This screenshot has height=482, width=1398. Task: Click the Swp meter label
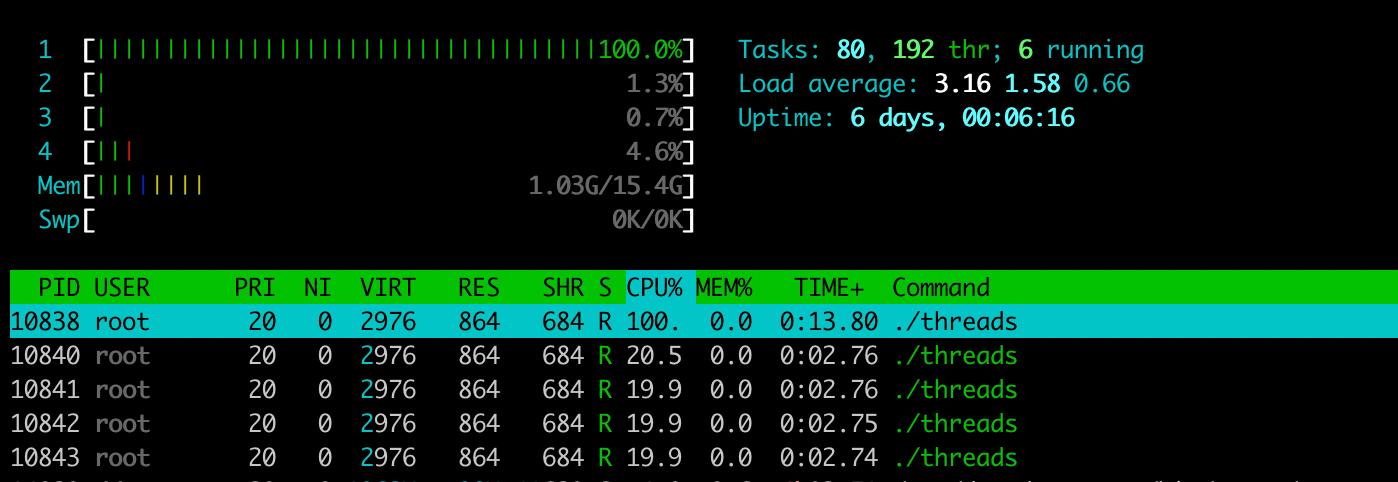59,220
